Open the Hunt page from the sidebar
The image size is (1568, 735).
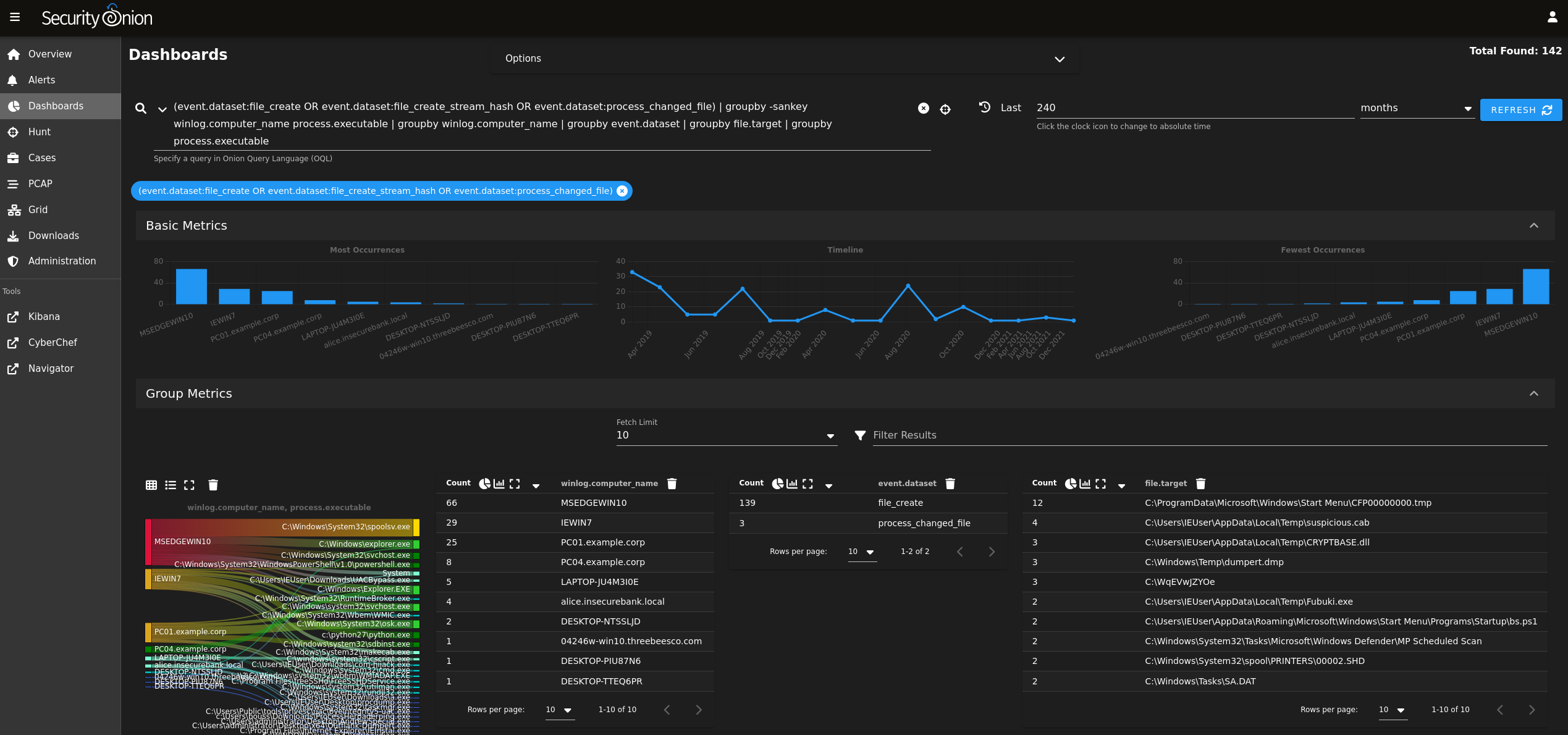click(x=39, y=132)
